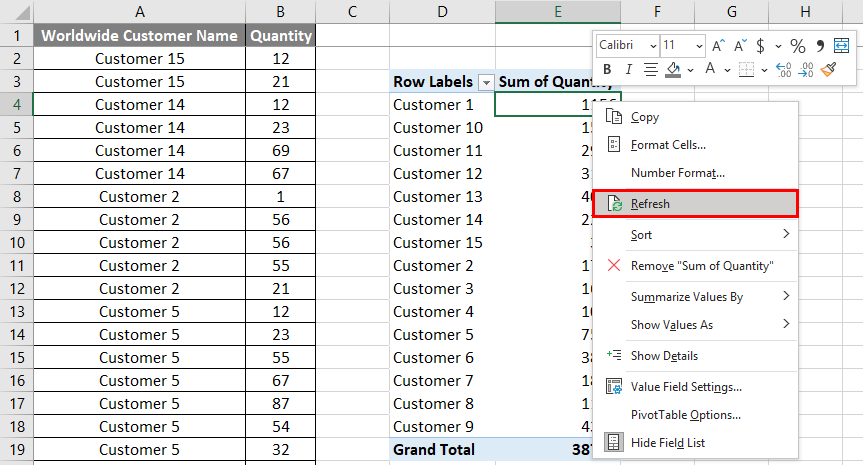The height and width of the screenshot is (465, 863).
Task: Click the Copy icon in menu
Action: tap(614, 117)
